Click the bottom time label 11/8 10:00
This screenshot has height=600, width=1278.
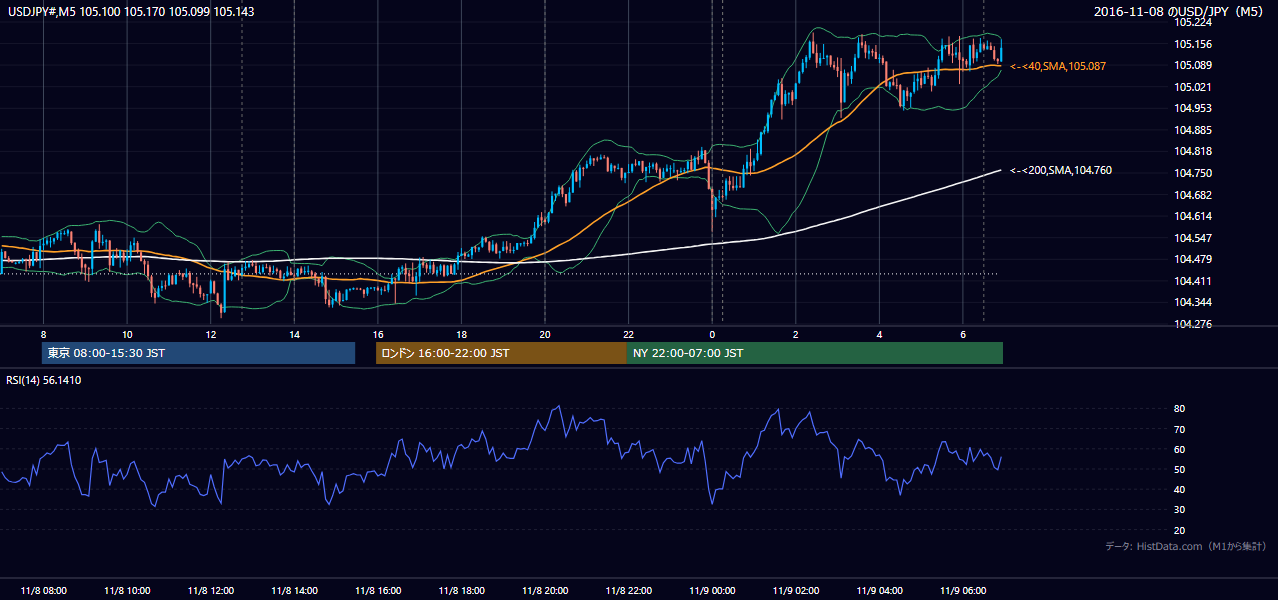click(127, 591)
